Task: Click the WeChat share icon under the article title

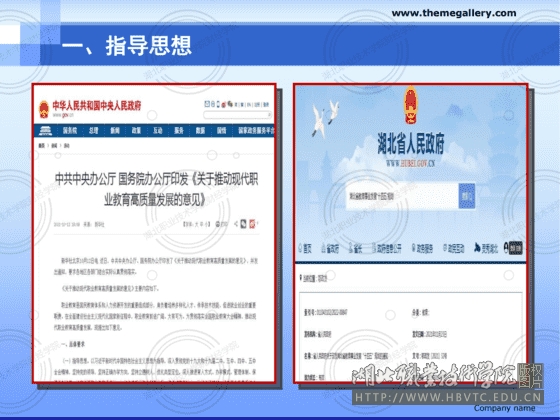Action: pyautogui.click(x=244, y=224)
